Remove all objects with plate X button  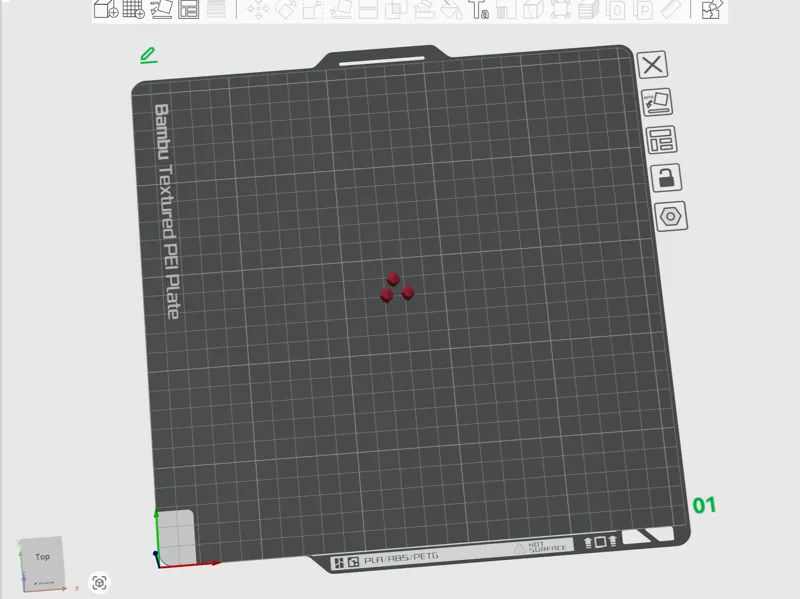click(x=652, y=65)
